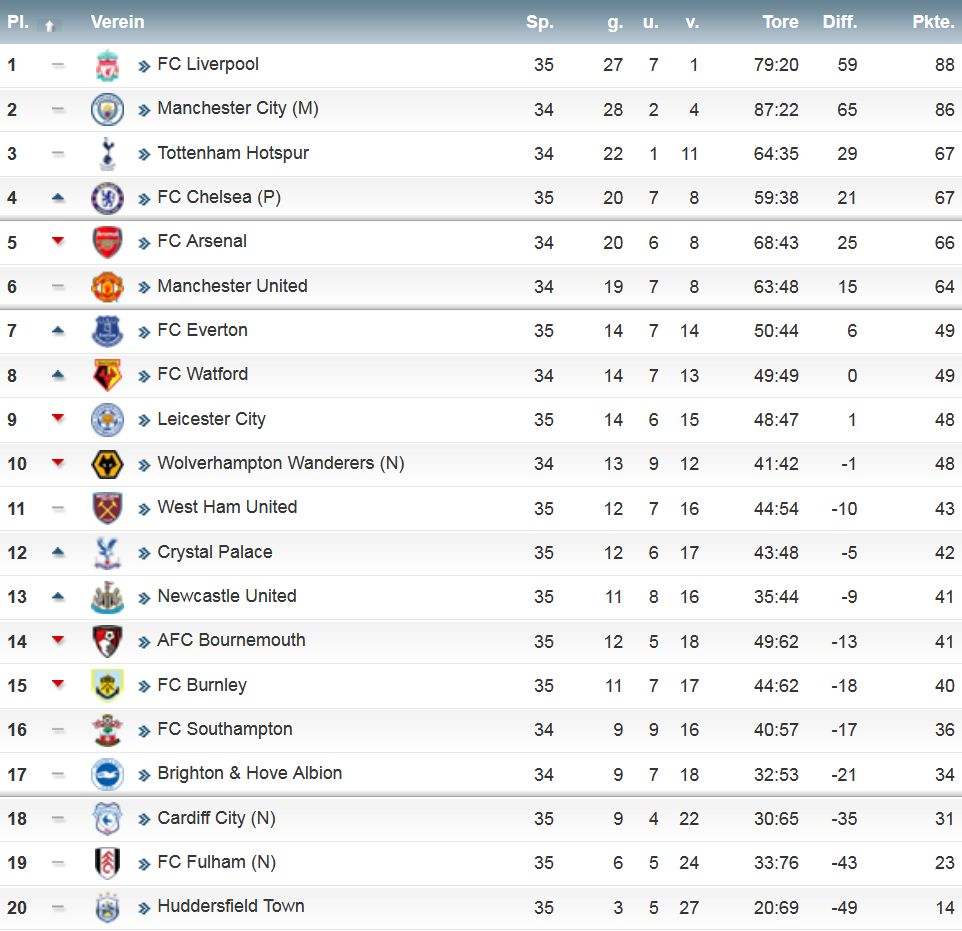The width and height of the screenshot is (962, 931).
Task: Click the Verein column header
Action: pos(117,22)
